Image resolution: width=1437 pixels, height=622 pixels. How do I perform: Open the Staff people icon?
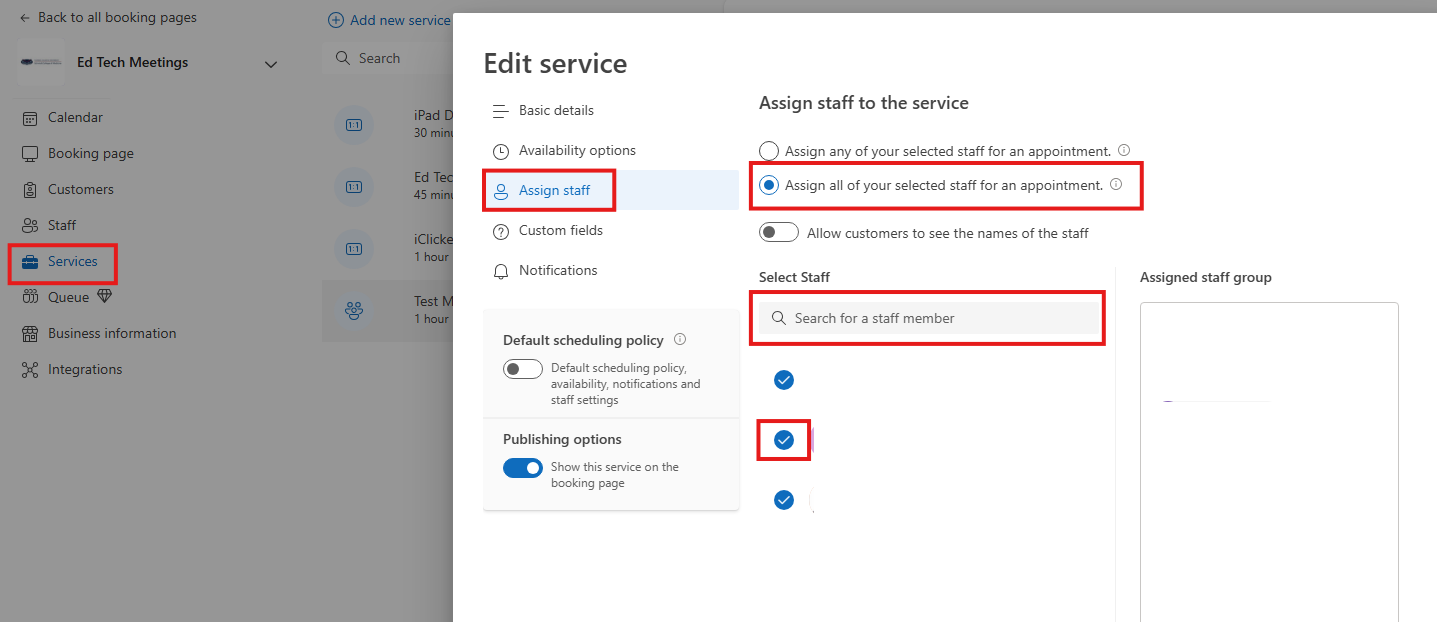tap(30, 226)
